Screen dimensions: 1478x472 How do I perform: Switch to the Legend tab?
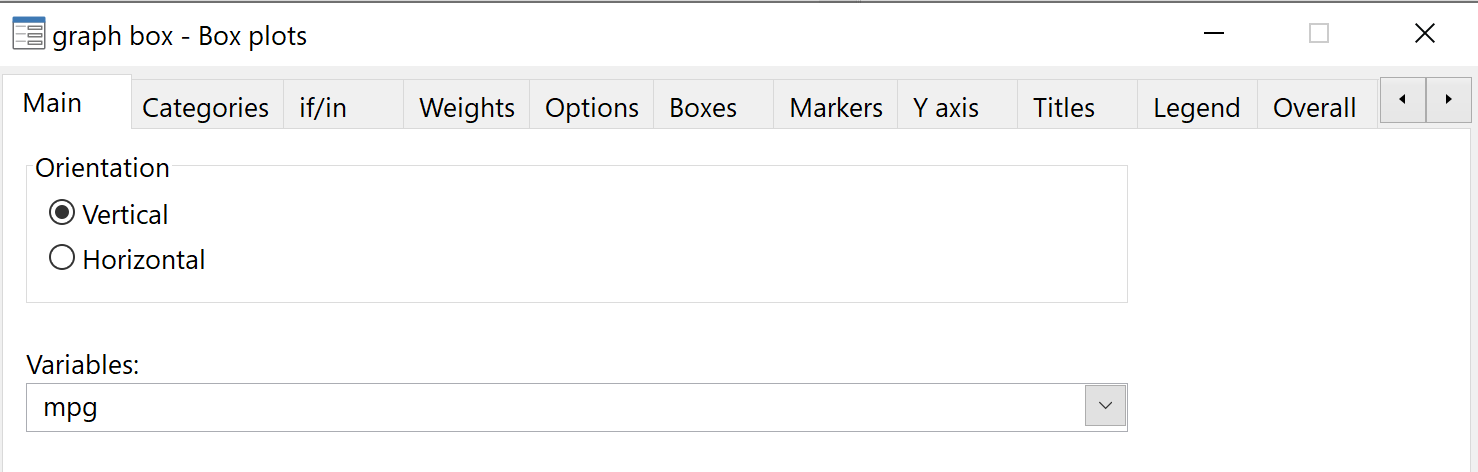tap(1197, 107)
